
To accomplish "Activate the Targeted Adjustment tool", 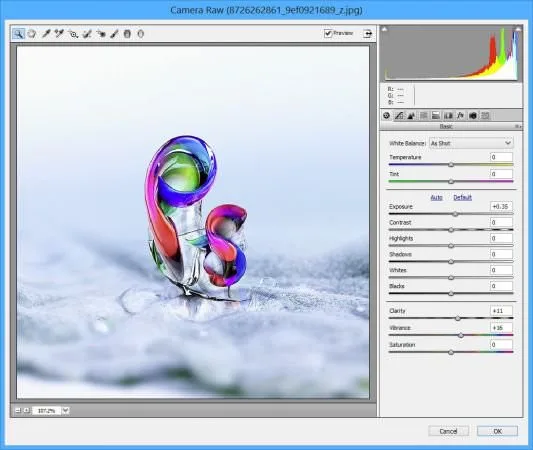I will click(x=73, y=34).
